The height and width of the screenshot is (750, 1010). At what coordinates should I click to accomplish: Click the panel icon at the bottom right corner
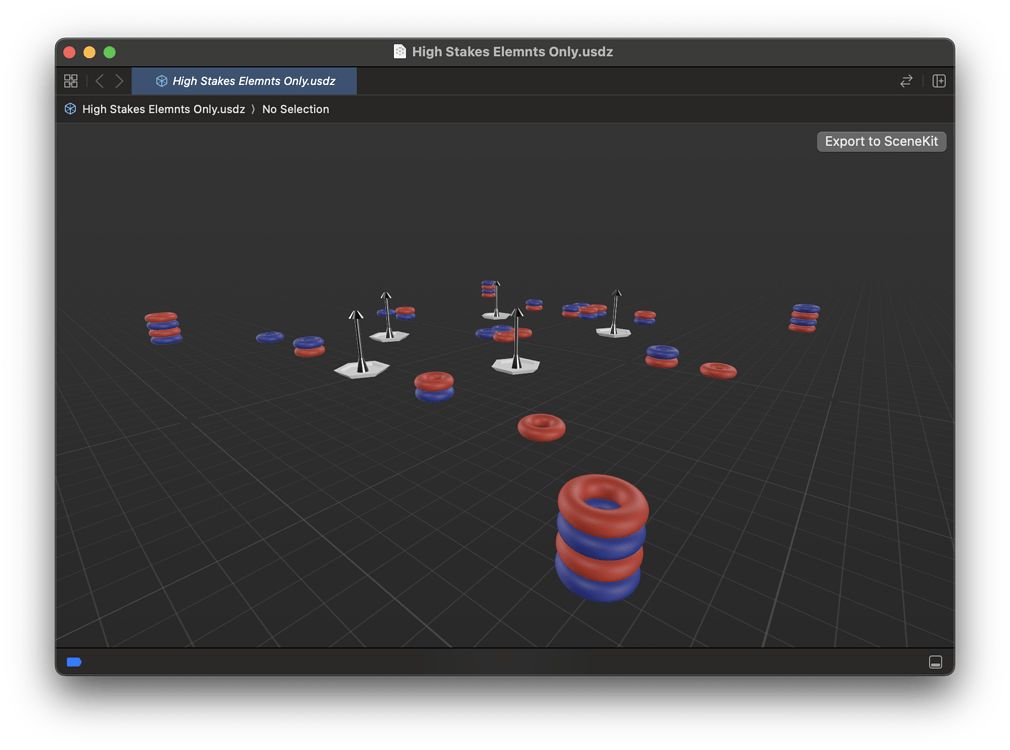[935, 661]
